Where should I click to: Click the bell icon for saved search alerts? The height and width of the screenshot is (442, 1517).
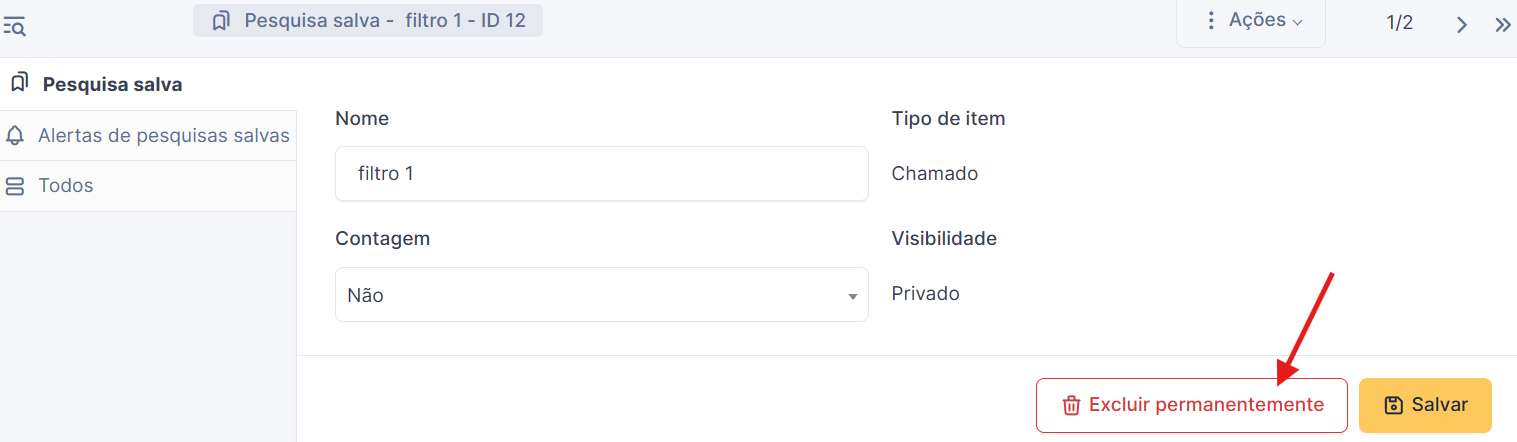pos(15,135)
